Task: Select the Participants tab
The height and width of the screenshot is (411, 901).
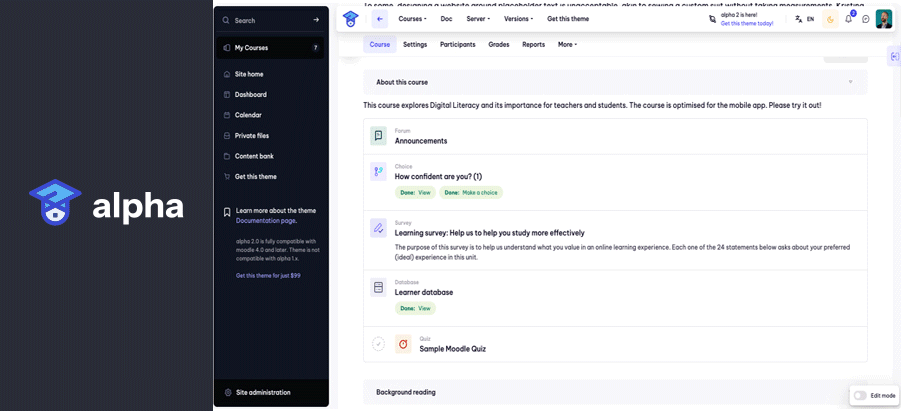Action: [x=457, y=44]
